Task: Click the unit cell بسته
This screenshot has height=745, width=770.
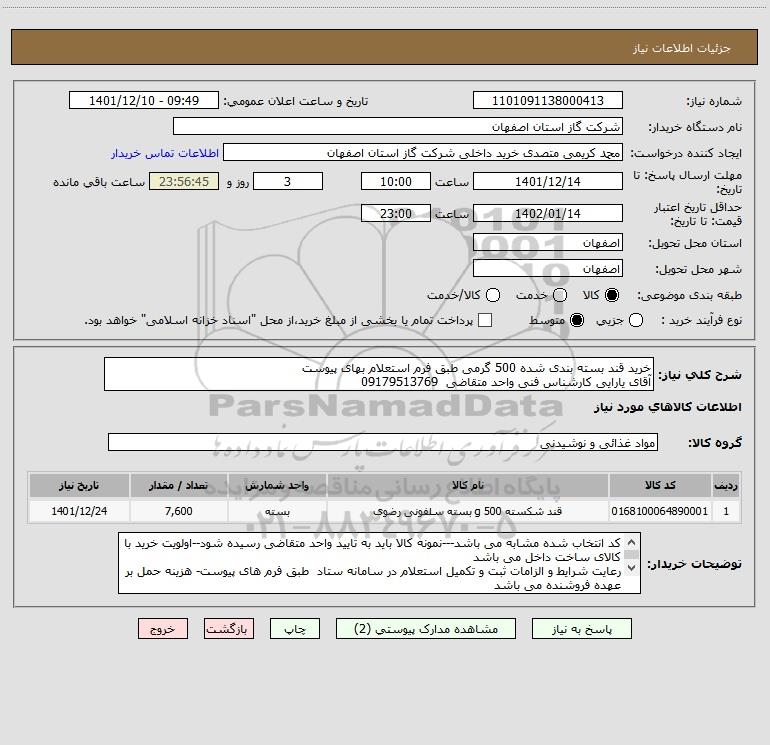Action: [x=277, y=511]
